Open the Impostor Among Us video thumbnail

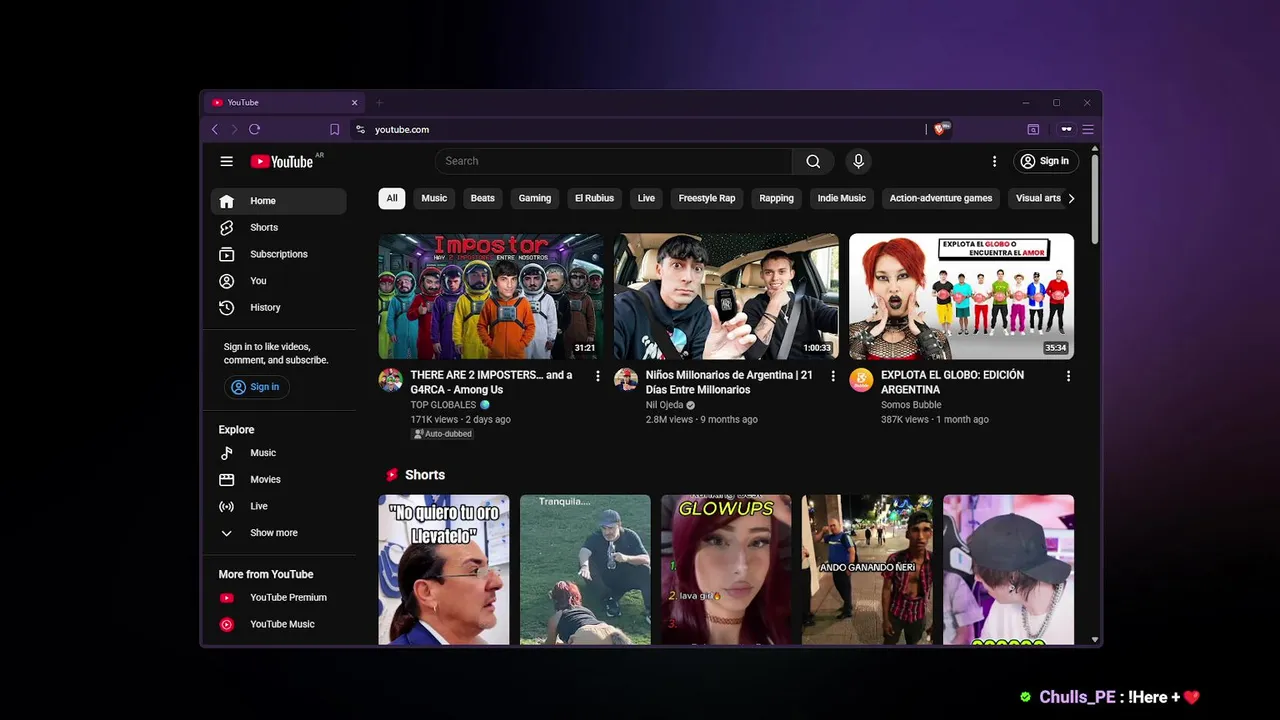coord(491,296)
